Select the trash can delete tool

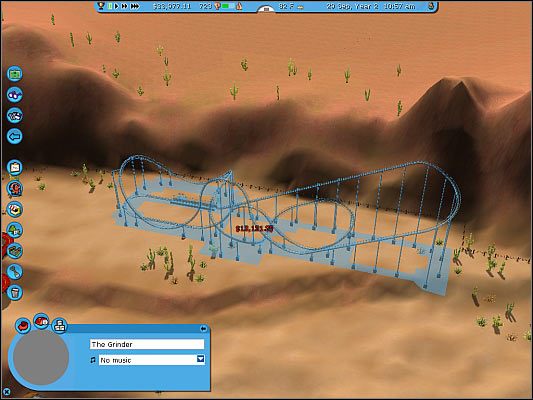pyautogui.click(x=15, y=293)
